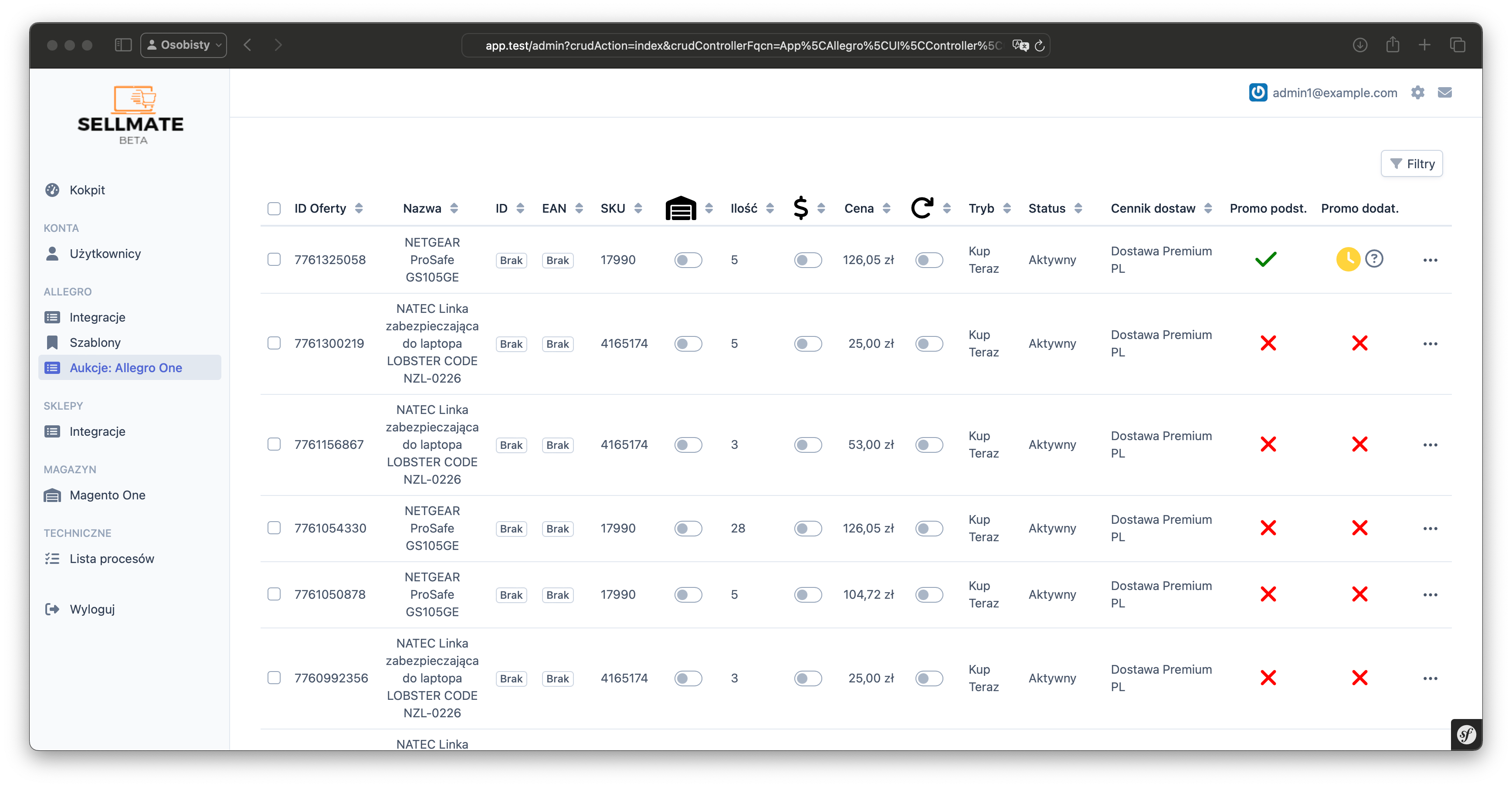The width and height of the screenshot is (1512, 787).
Task: Reload the page via address bar icon
Action: coord(1039,45)
